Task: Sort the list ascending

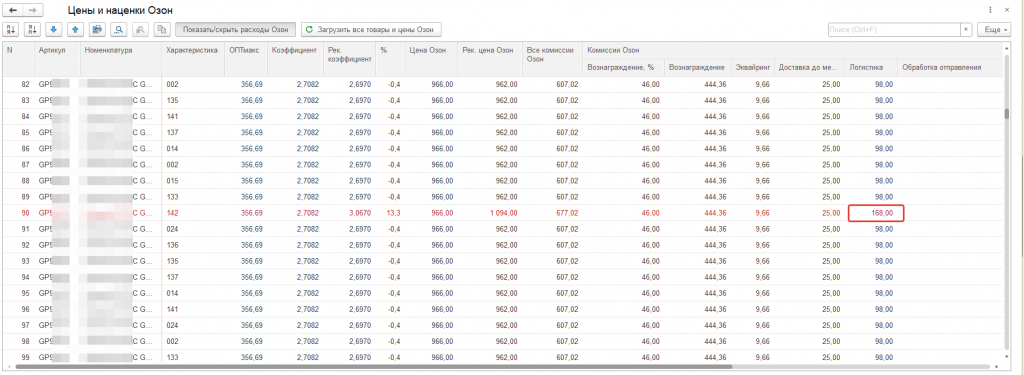Action: tap(11, 29)
